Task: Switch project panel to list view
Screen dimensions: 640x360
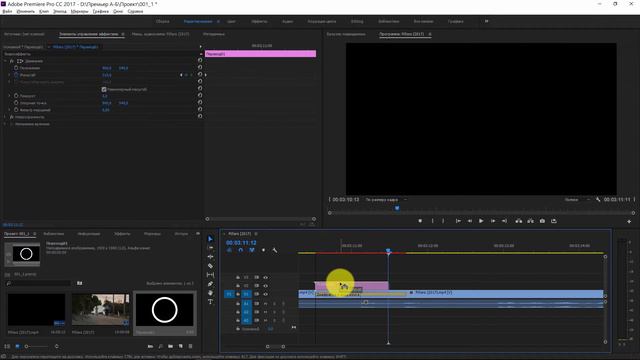Action: click(x=7, y=346)
